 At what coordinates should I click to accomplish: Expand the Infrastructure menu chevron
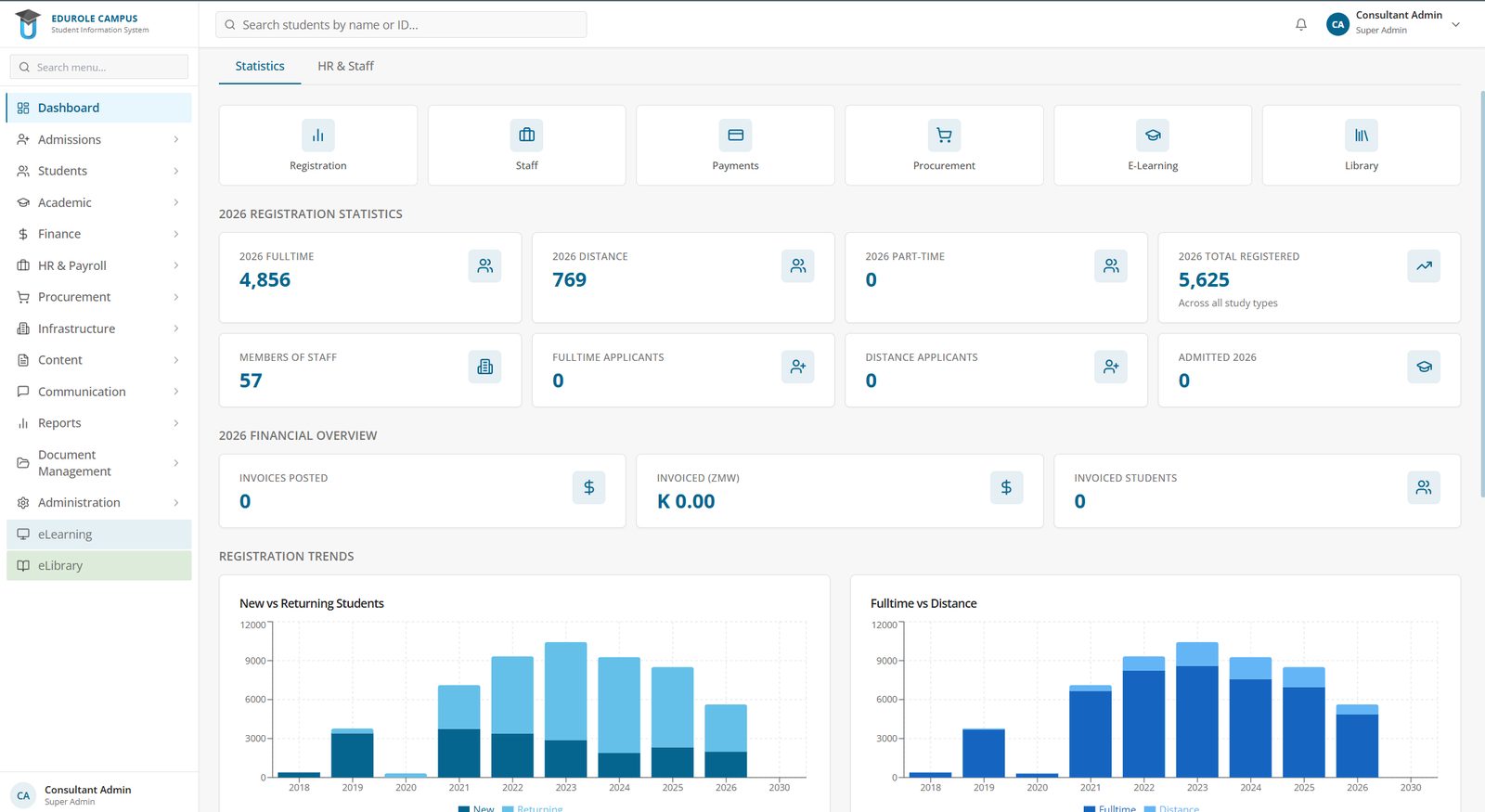point(176,329)
